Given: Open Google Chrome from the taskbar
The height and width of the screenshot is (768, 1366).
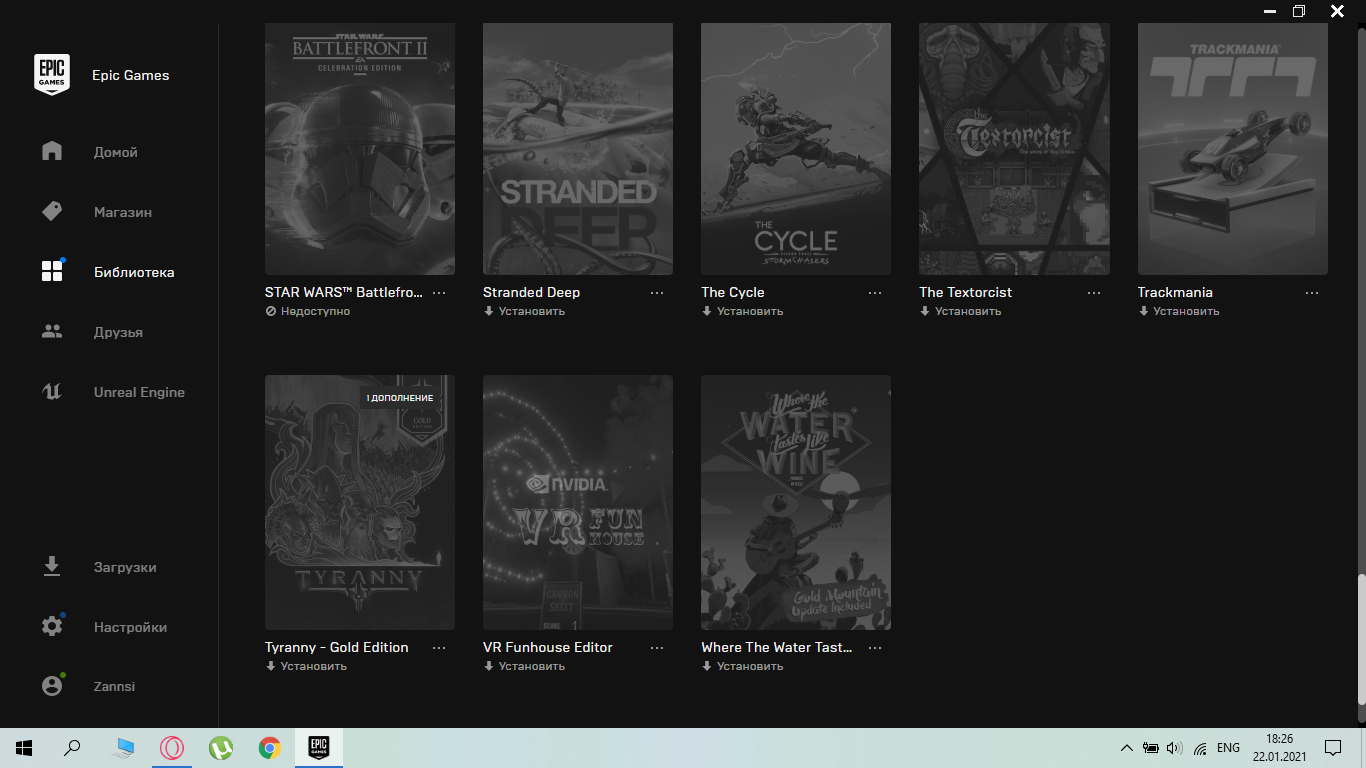Looking at the screenshot, I should 269,748.
